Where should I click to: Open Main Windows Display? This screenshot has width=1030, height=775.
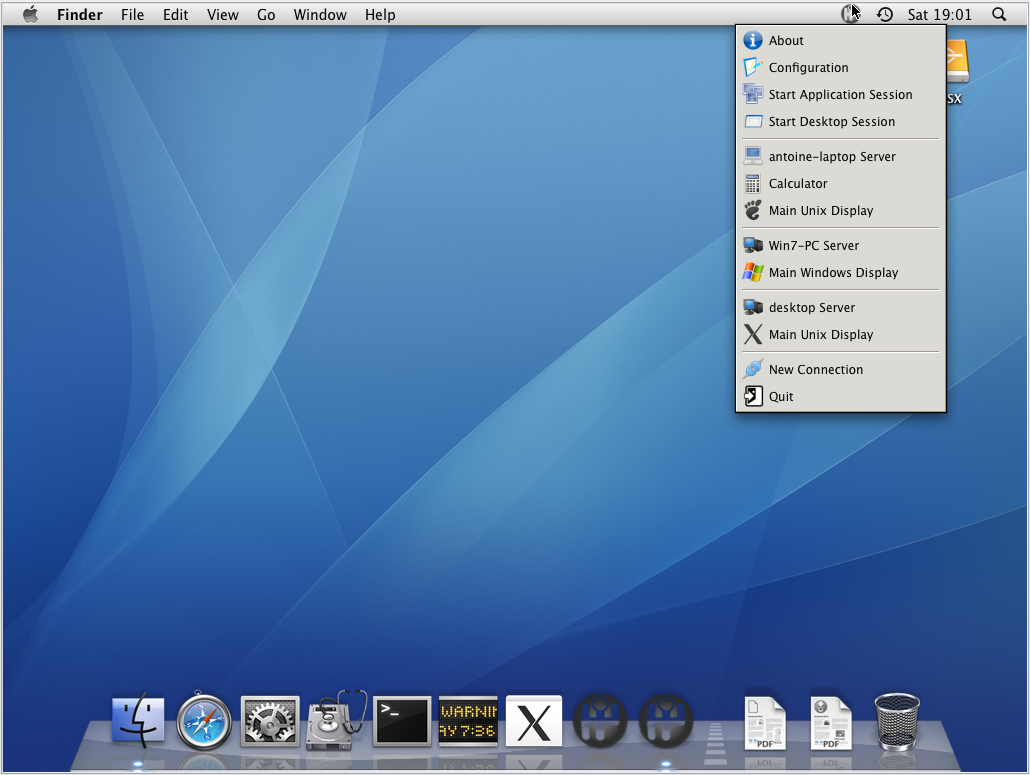pyautogui.click(x=841, y=272)
